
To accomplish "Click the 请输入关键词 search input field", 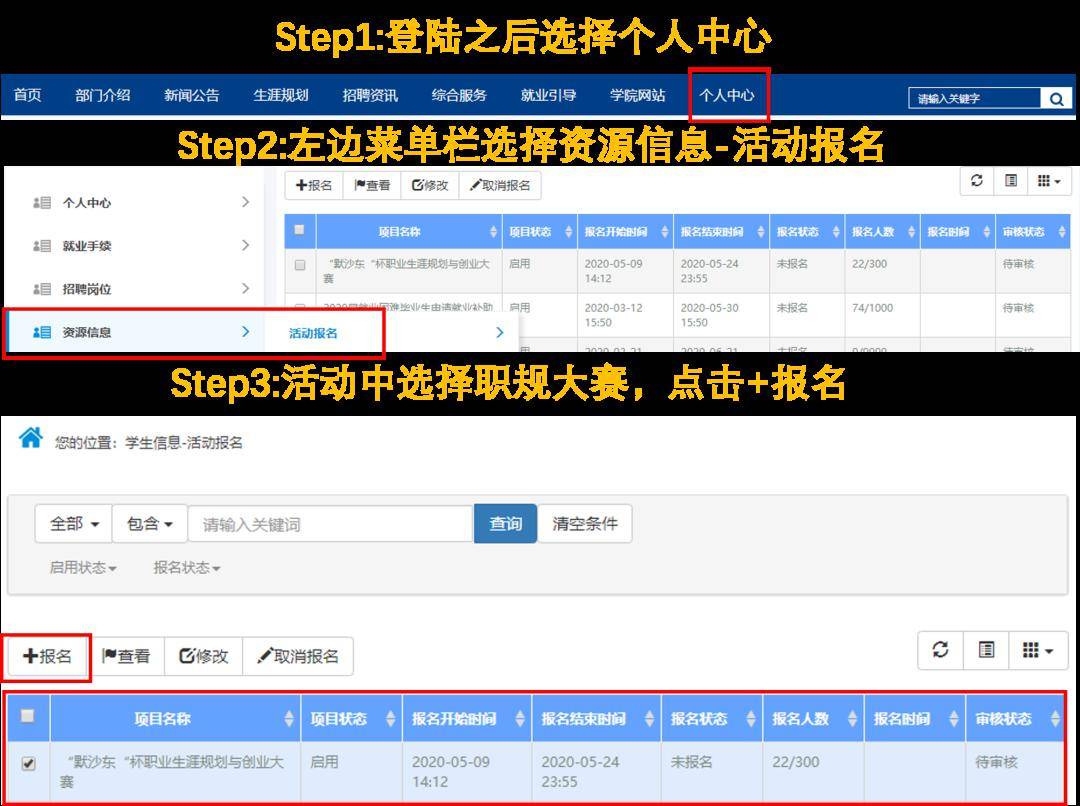I will 331,524.
